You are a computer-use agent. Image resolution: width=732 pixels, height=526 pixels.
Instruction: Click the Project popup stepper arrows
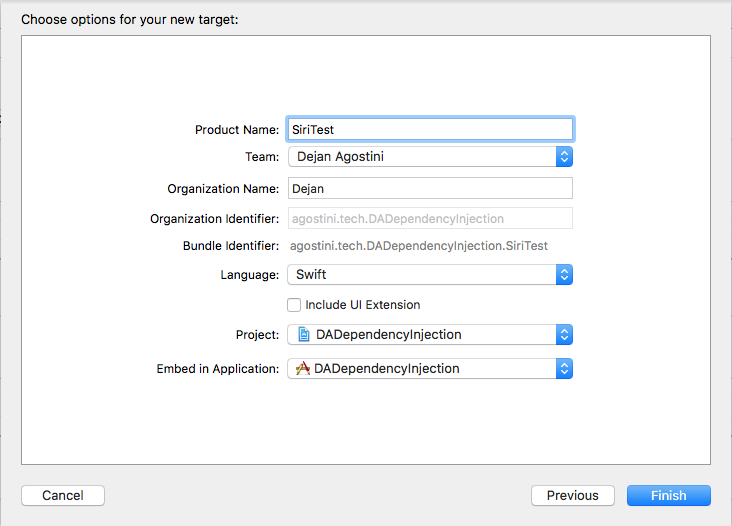564,335
